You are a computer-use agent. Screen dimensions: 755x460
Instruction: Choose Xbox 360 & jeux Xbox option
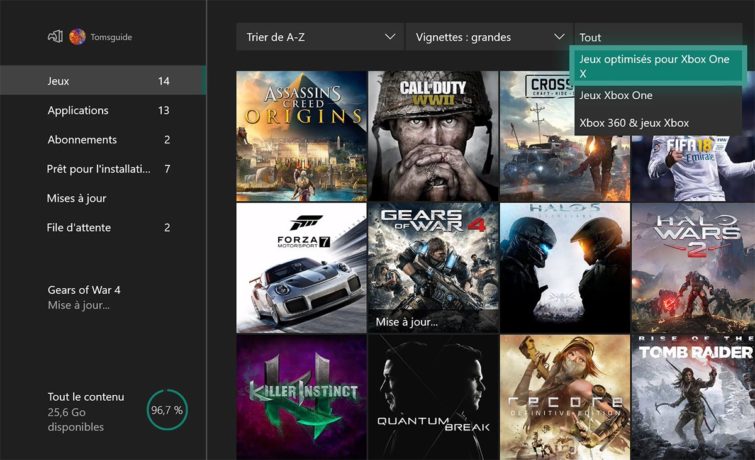[658, 123]
